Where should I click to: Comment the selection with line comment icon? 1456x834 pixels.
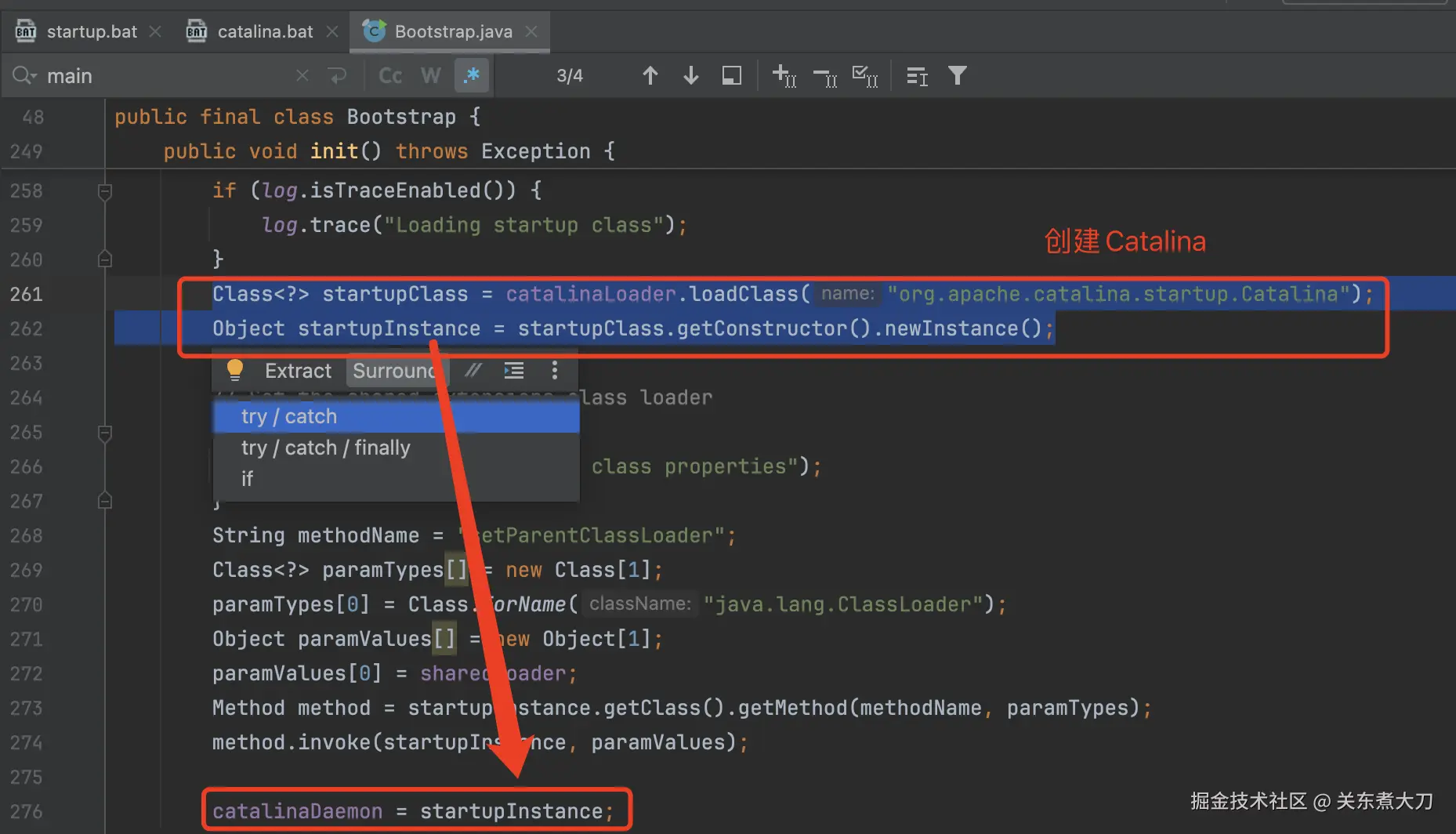point(473,370)
